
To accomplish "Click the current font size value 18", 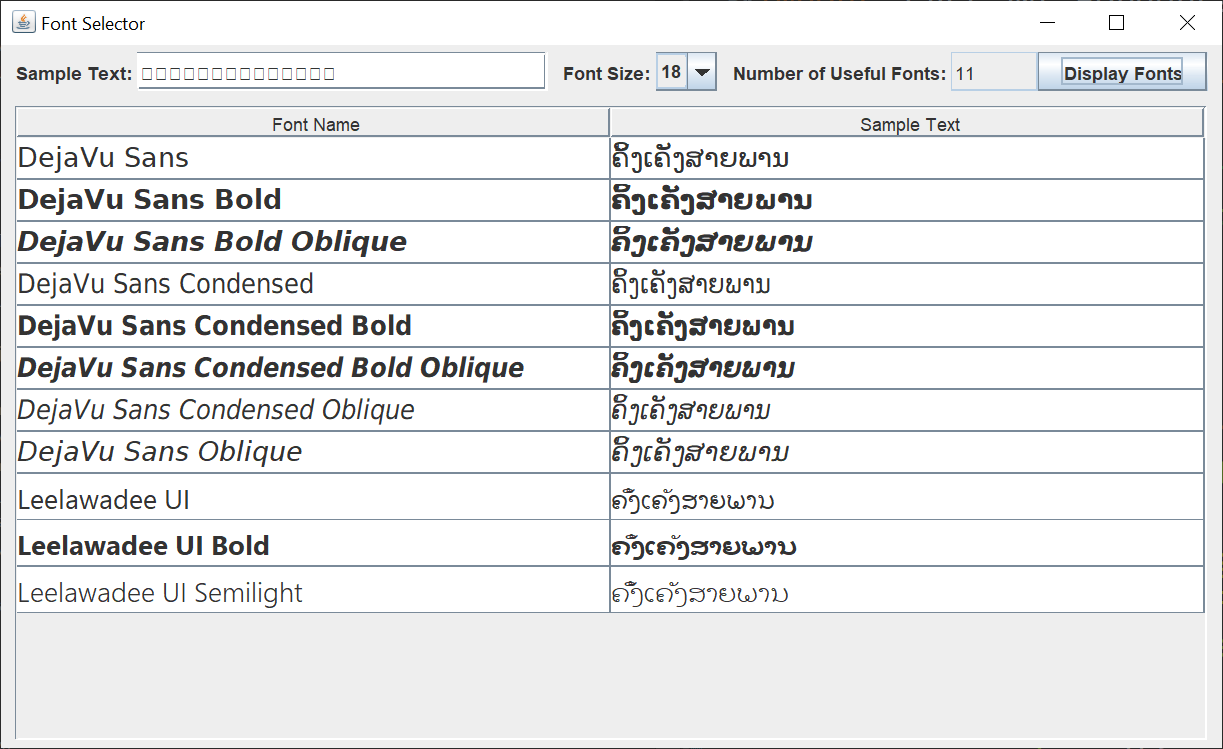I will [x=673, y=71].
